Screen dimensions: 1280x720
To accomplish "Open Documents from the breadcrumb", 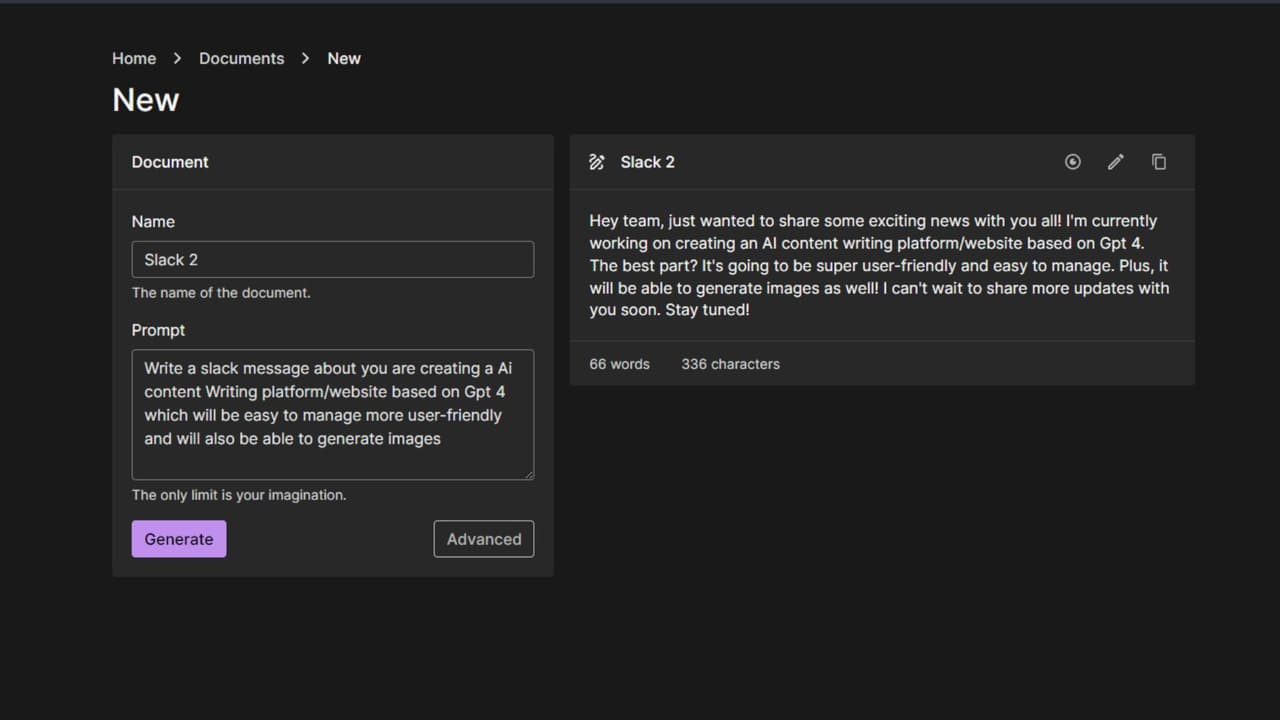I will (241, 59).
